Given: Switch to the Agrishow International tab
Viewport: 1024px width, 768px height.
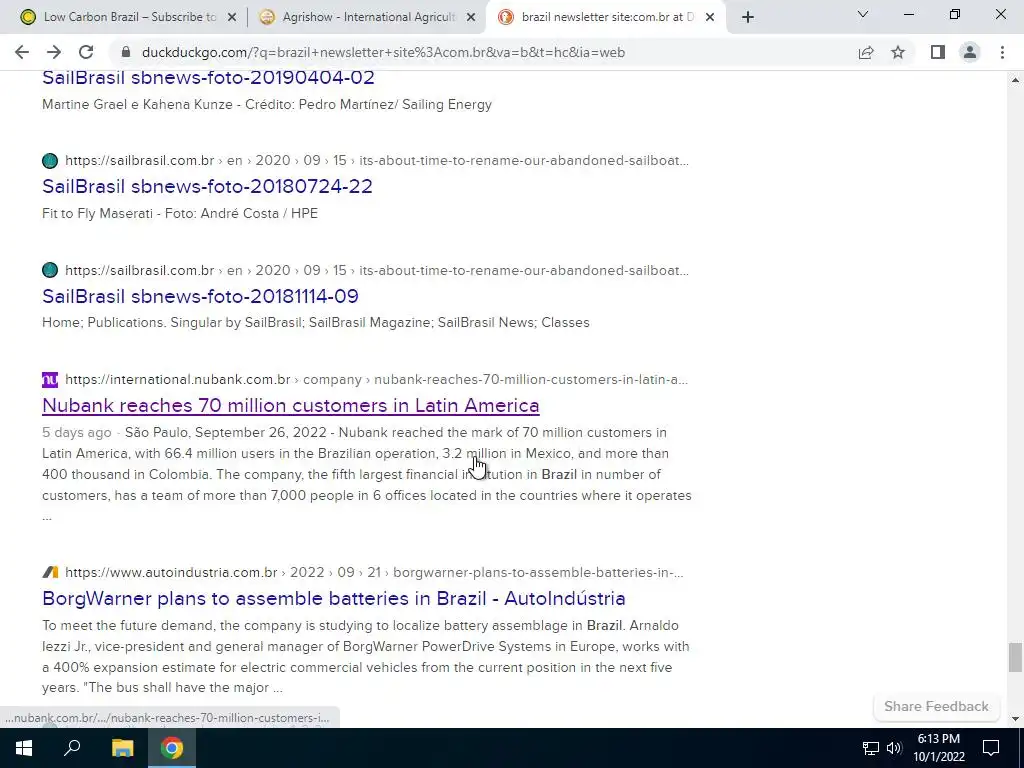Looking at the screenshot, I should pyautogui.click(x=368, y=18).
